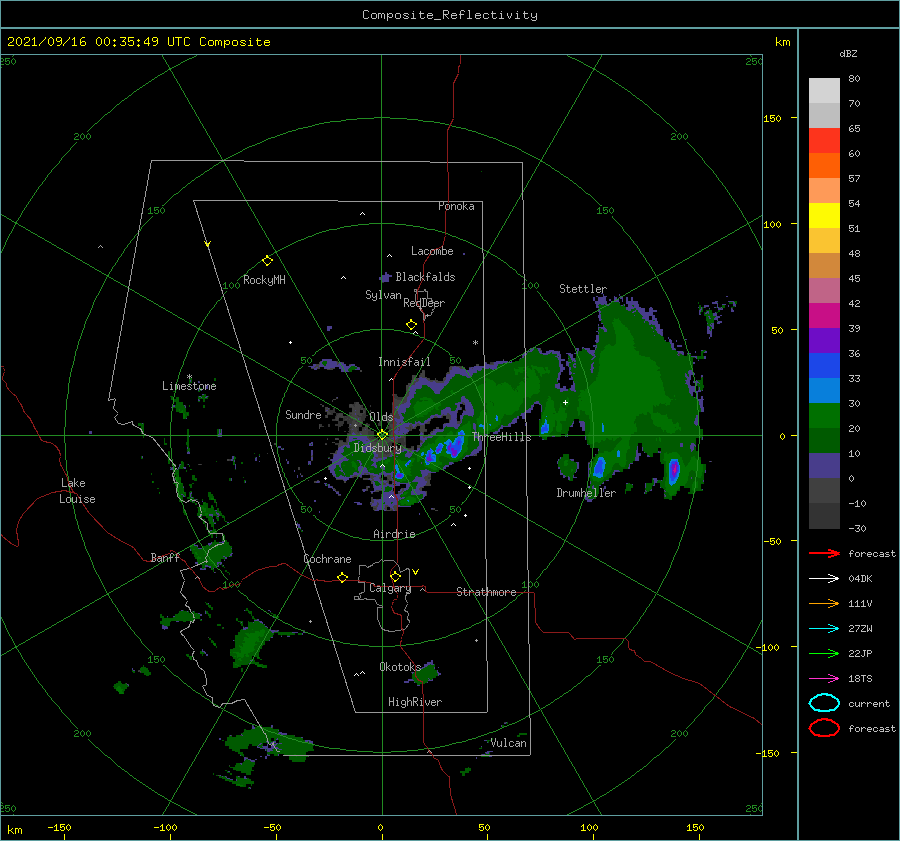Click the 0 dBZ purple swatch
This screenshot has height=841, width=900.
coord(824,466)
